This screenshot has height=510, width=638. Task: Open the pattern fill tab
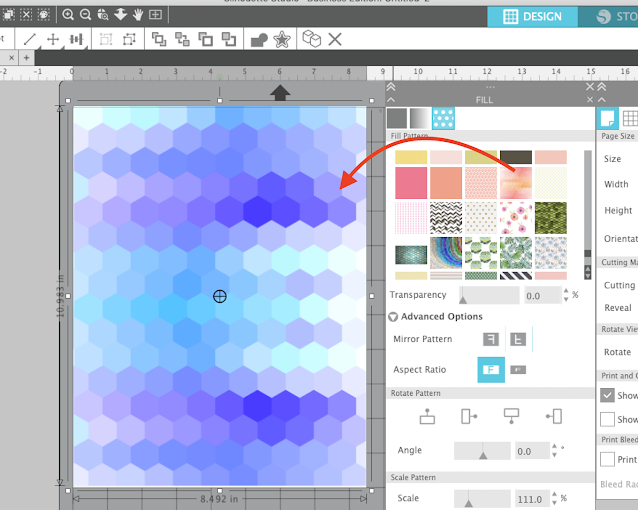(443, 118)
